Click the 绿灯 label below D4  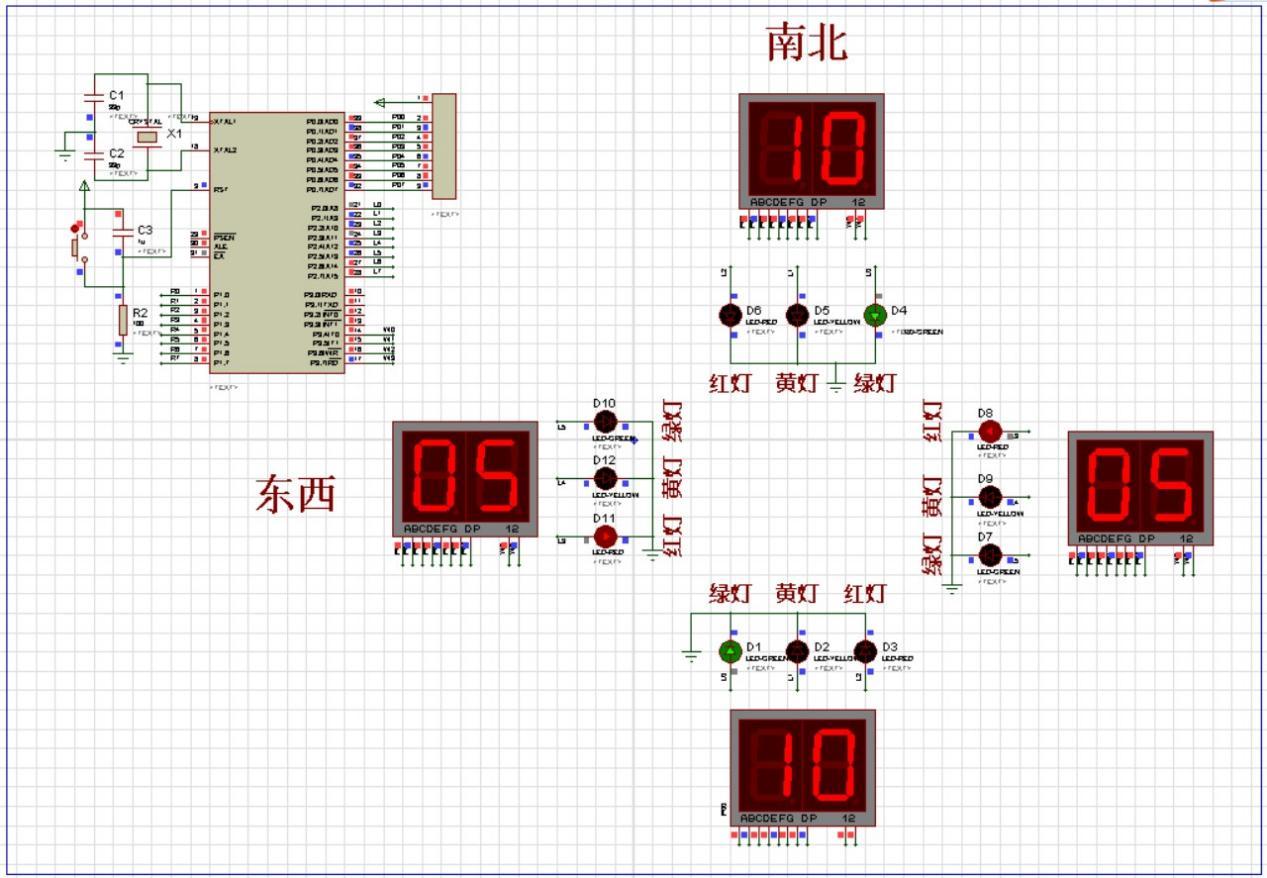[x=874, y=383]
